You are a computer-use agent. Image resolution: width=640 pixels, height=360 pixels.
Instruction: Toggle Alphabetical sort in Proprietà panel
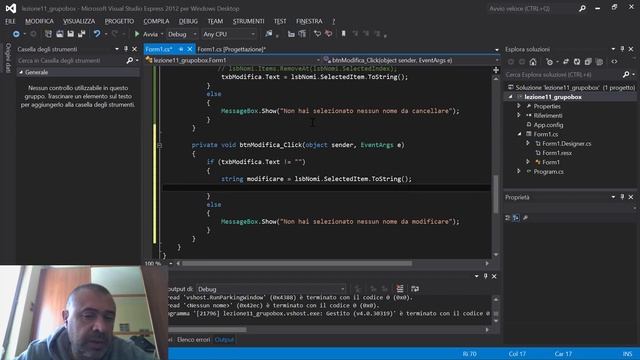[516, 218]
